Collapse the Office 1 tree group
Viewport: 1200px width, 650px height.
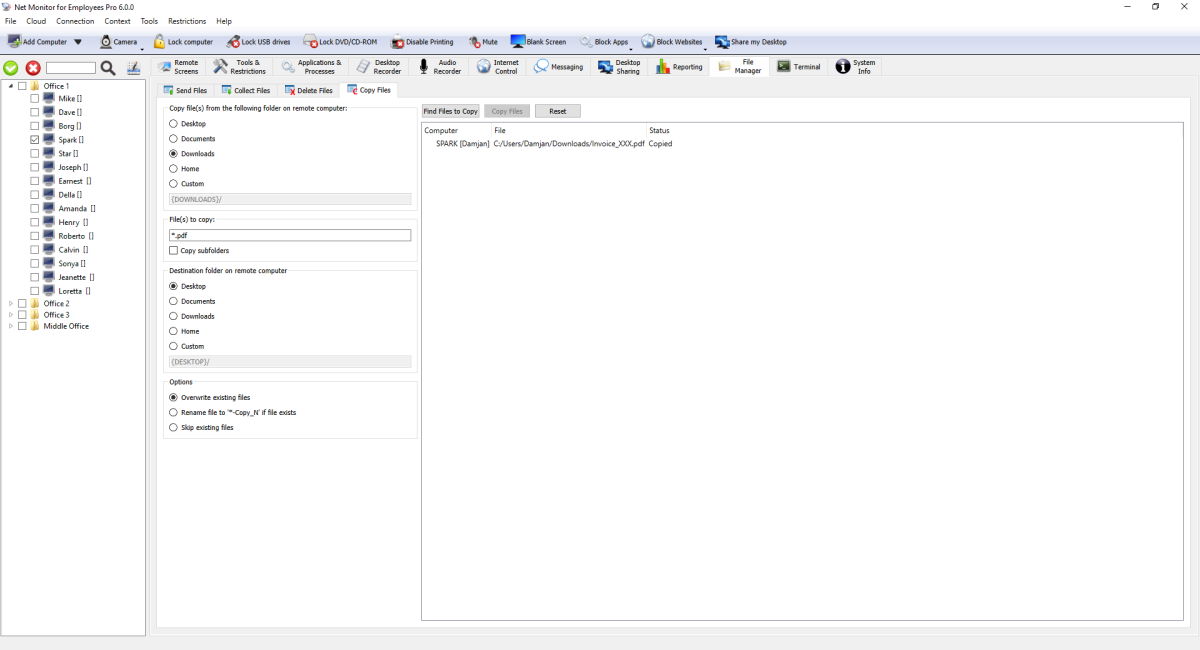[x=11, y=86]
